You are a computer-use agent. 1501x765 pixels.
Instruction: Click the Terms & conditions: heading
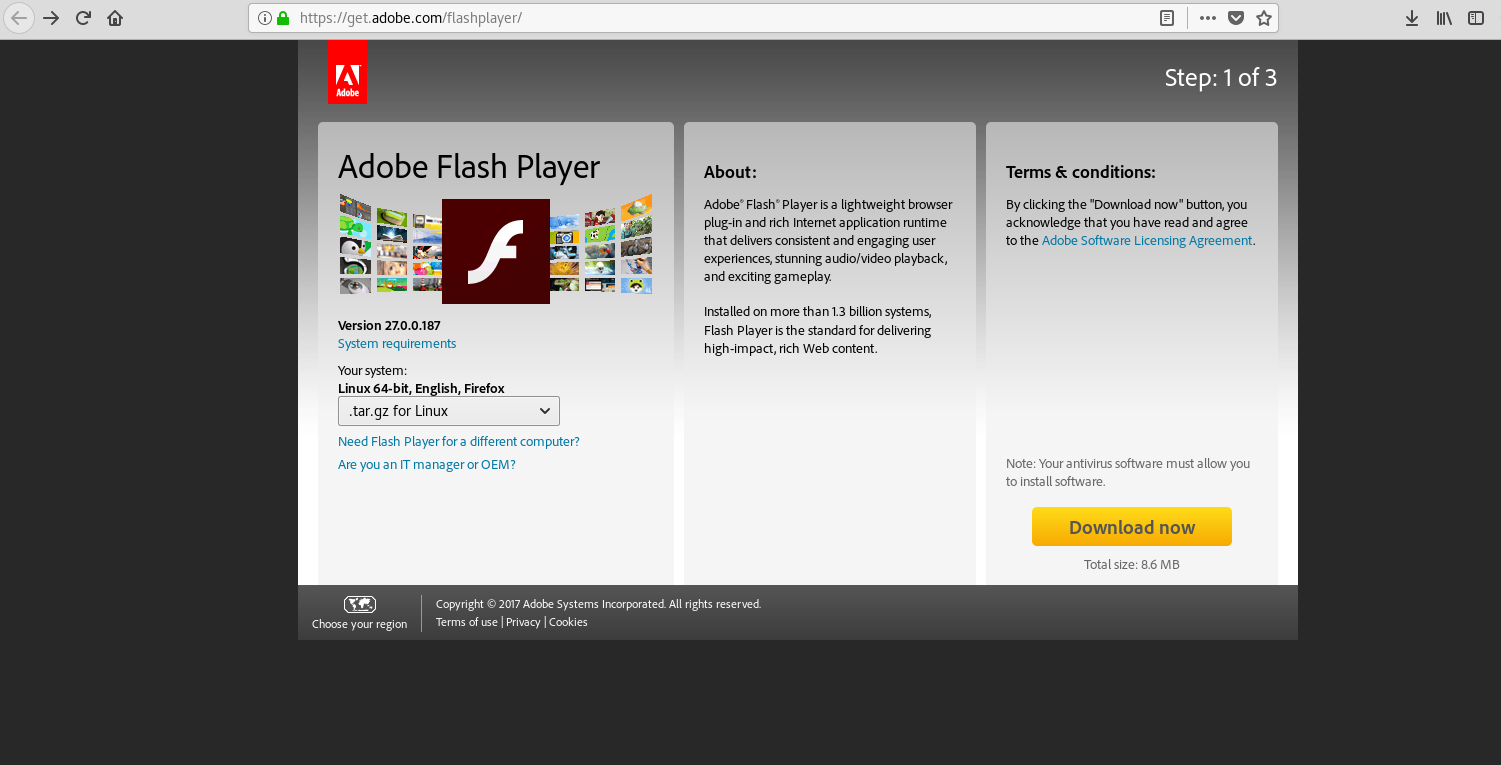[x=1081, y=172]
